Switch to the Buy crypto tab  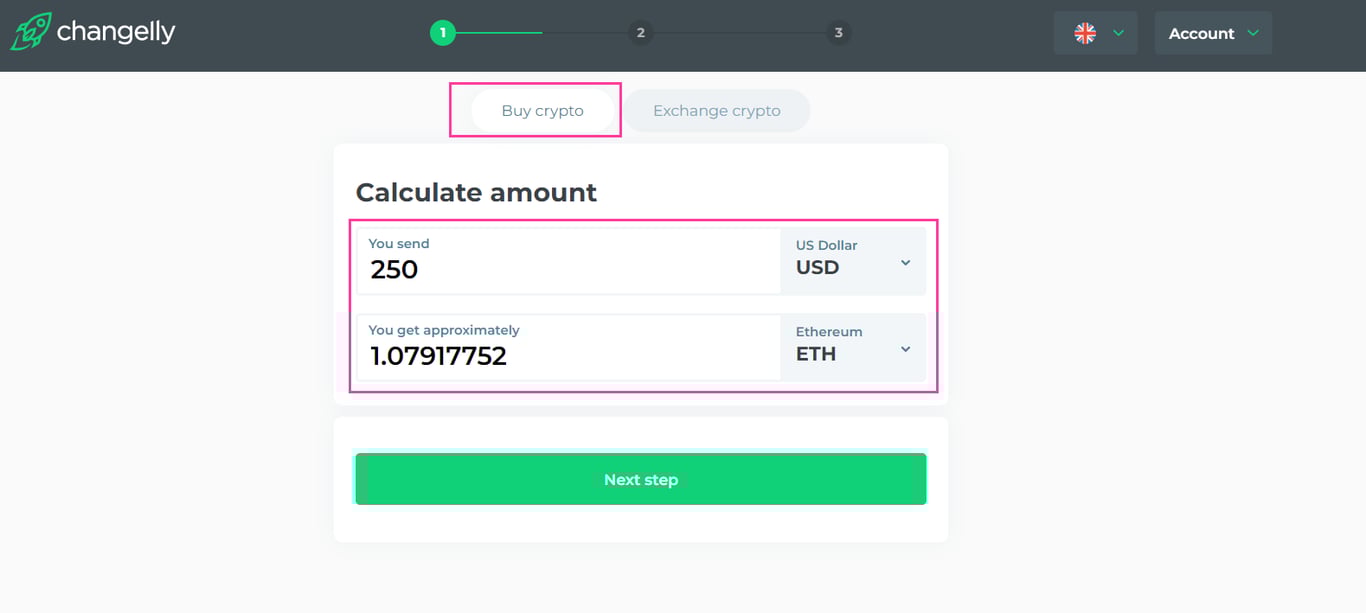coord(542,111)
